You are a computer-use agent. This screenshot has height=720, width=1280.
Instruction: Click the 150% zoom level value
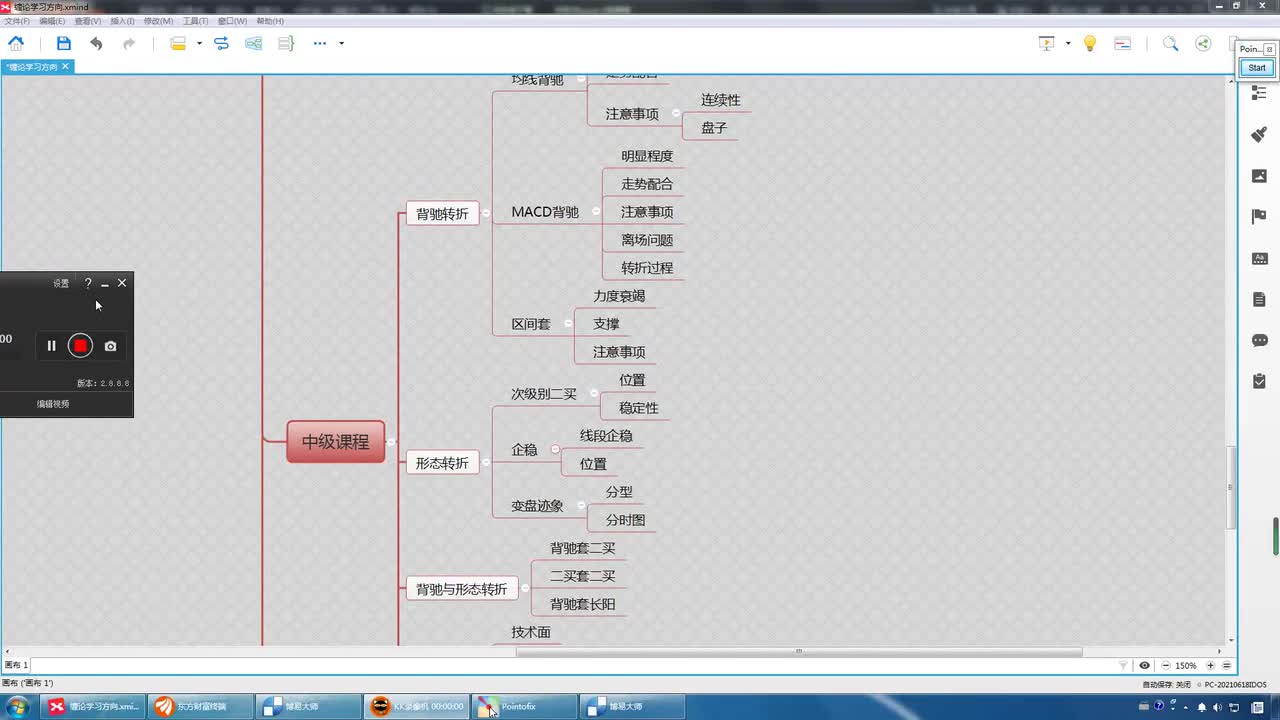[x=1186, y=665]
